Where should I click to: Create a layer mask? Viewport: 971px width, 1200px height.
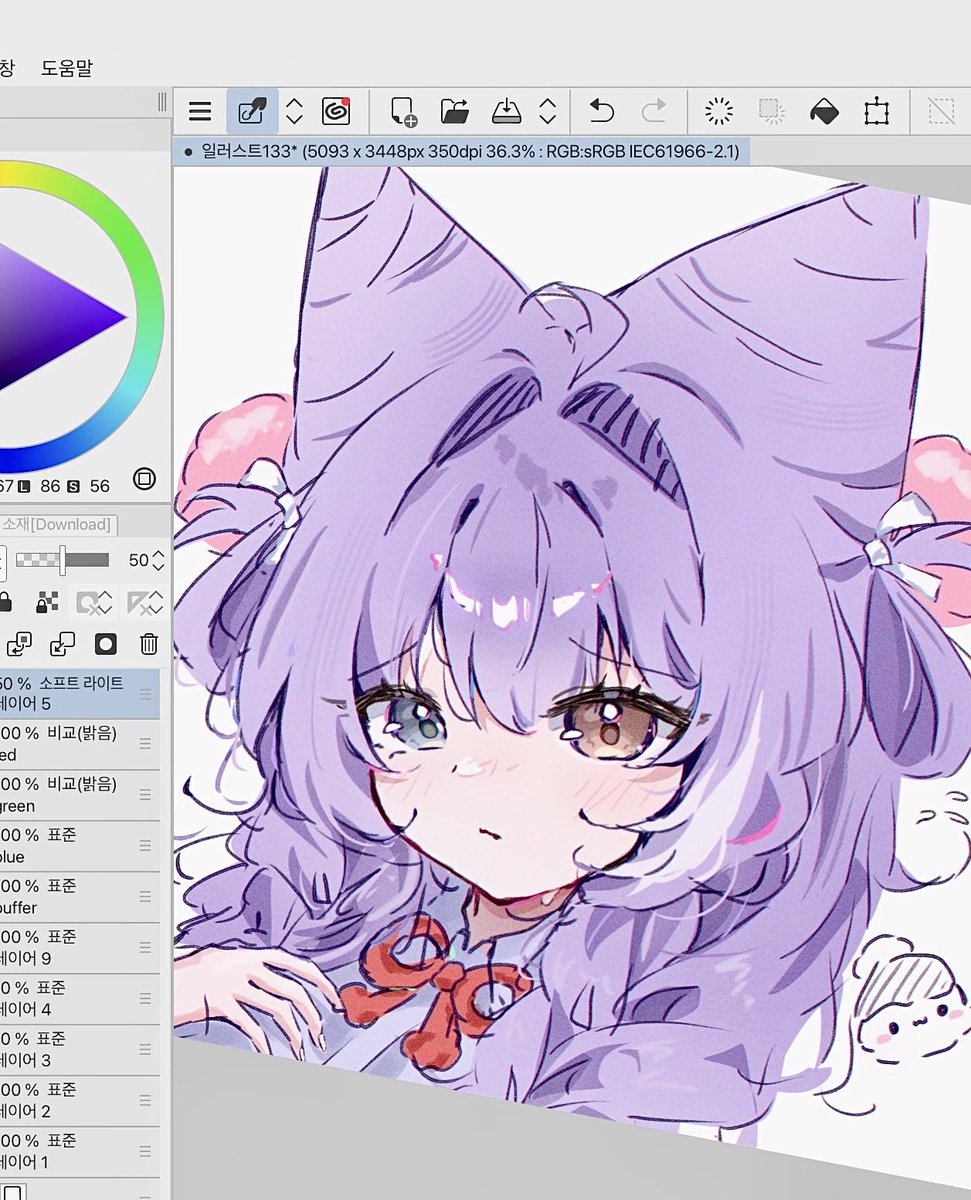click(105, 644)
